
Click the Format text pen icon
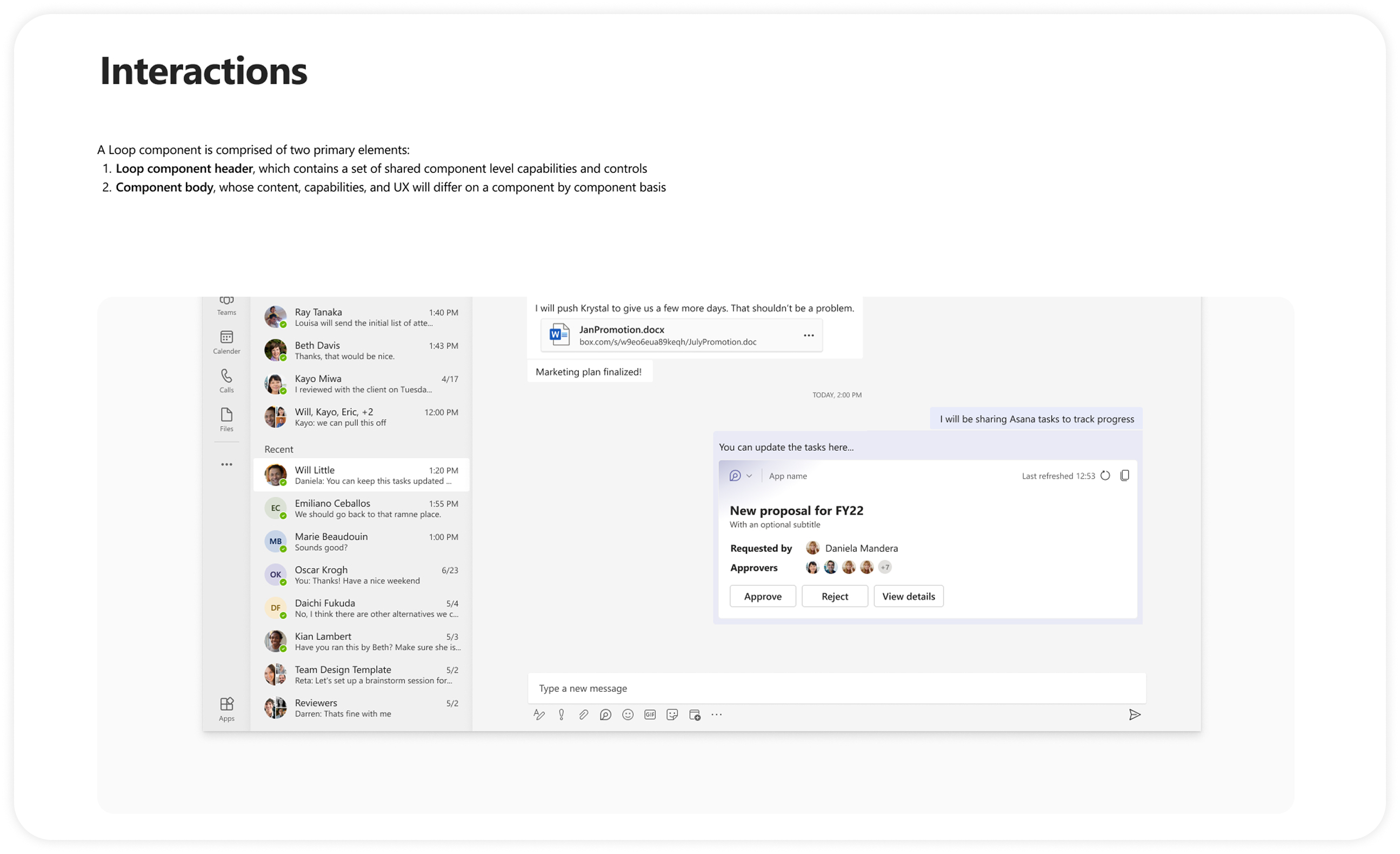point(538,715)
